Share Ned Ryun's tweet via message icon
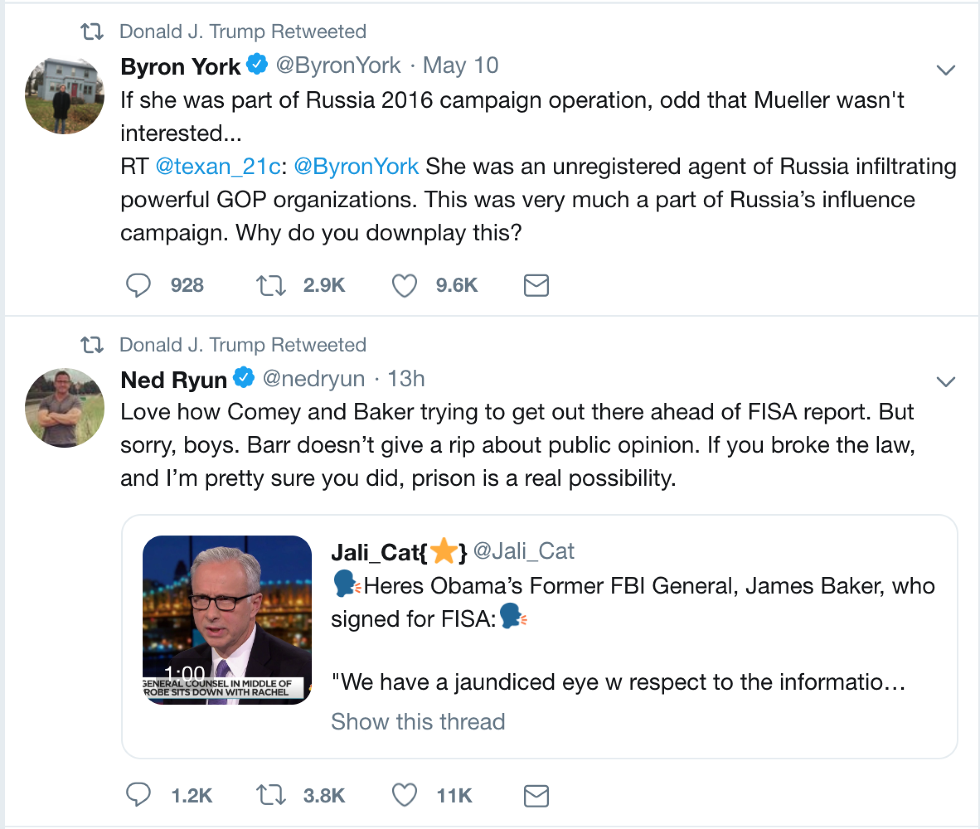980x829 pixels. point(536,795)
